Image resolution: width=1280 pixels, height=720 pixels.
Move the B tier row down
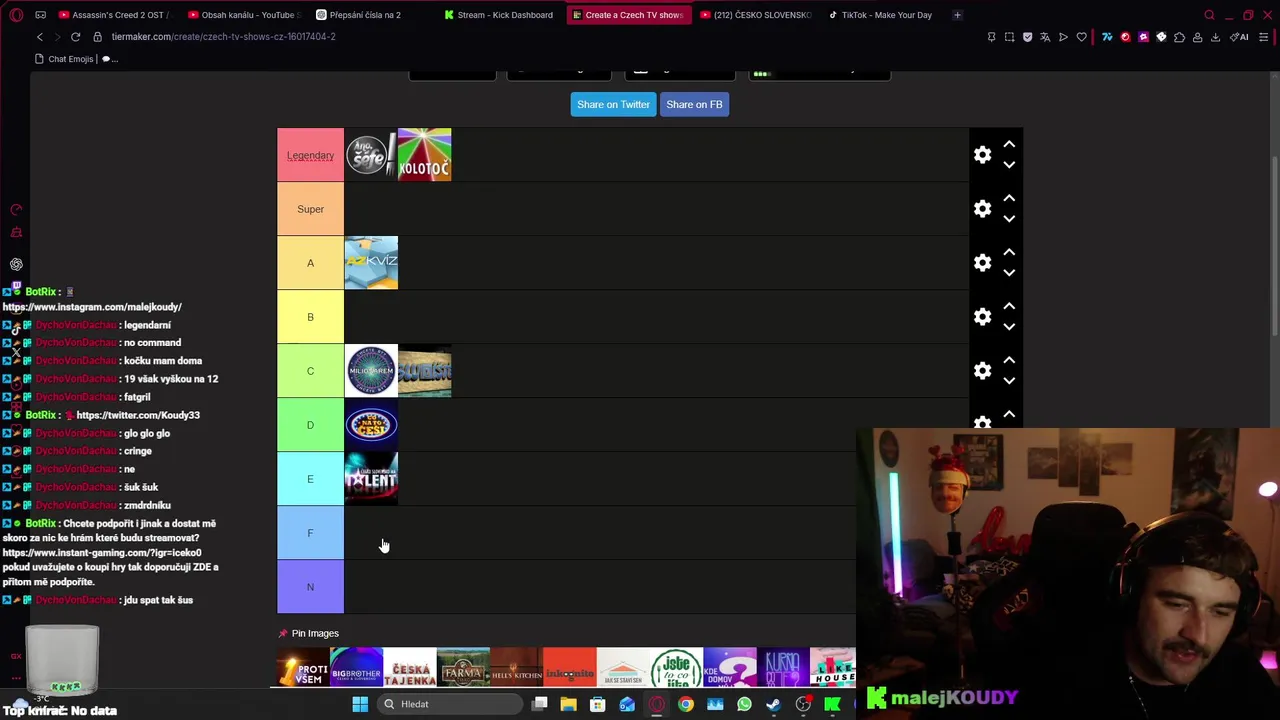pyautogui.click(x=1009, y=327)
